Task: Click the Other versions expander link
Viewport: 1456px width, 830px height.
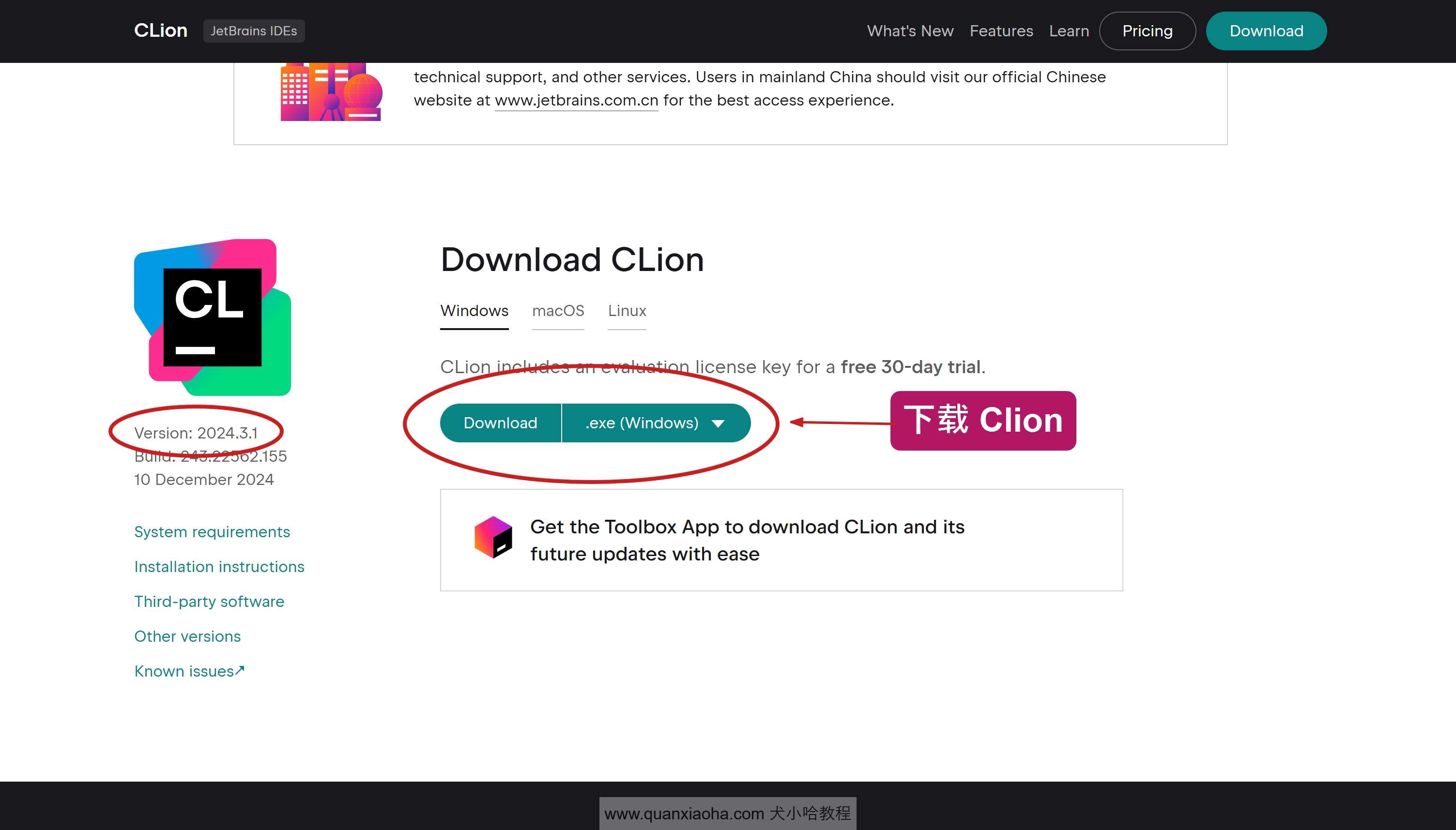Action: pos(187,636)
